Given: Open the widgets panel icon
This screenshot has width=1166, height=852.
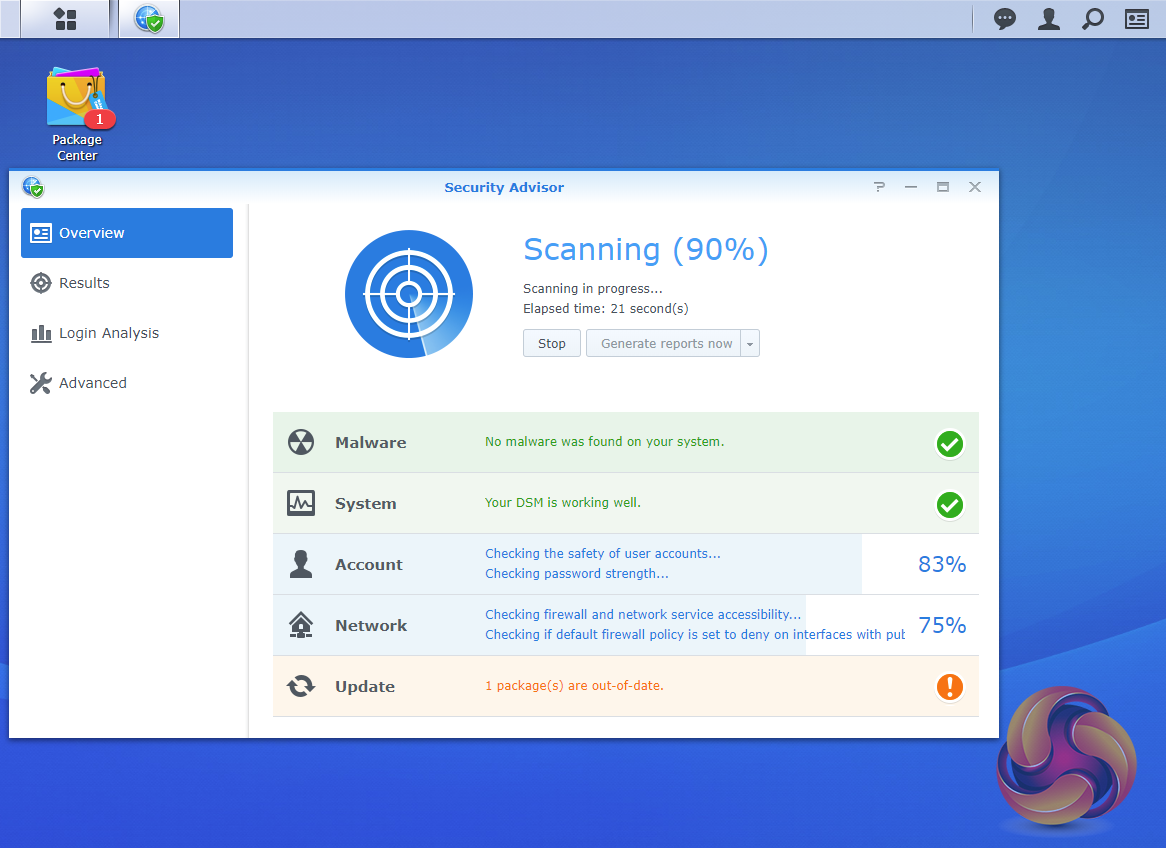Looking at the screenshot, I should click(1136, 19).
